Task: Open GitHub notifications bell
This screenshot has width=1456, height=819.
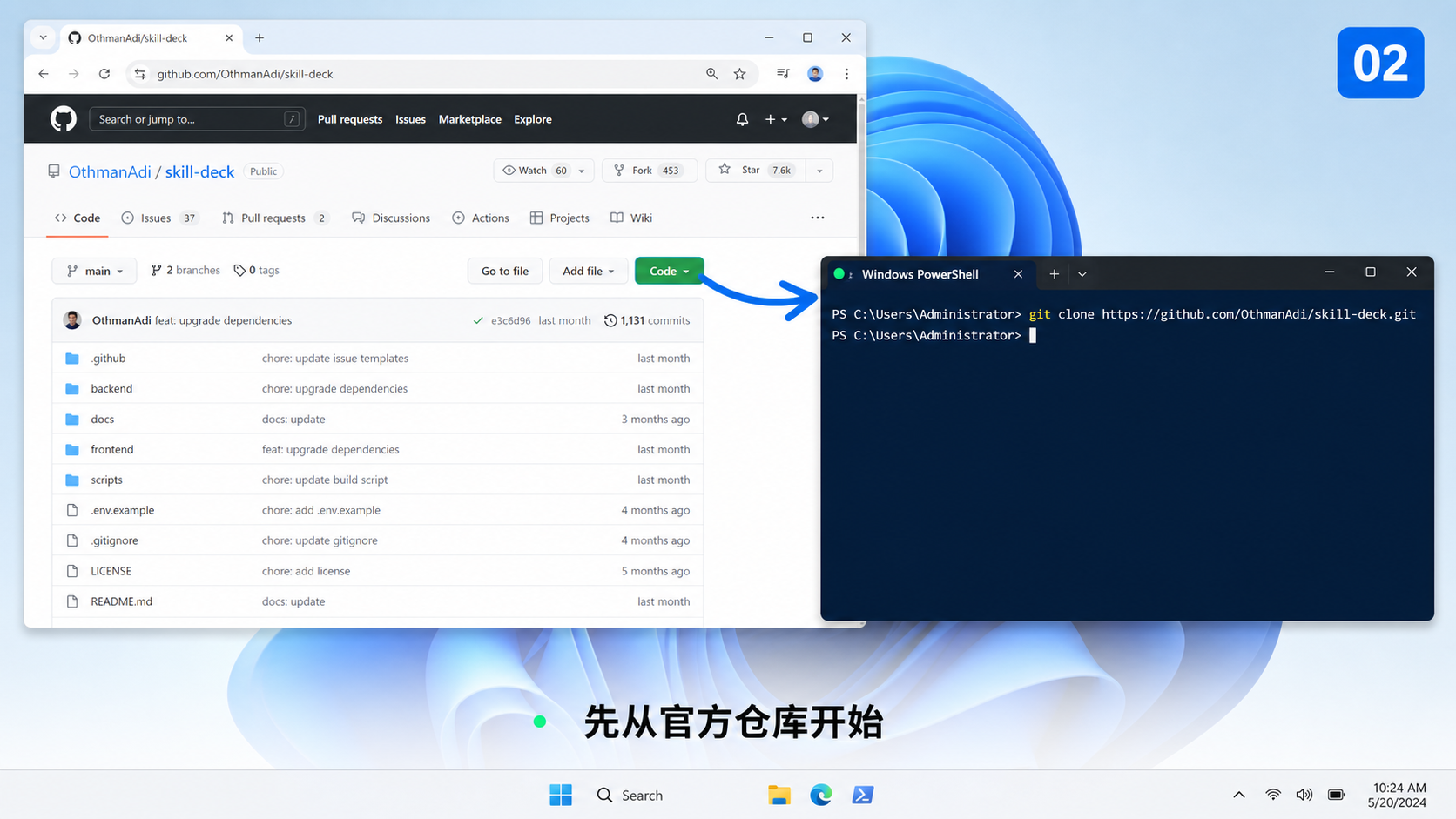Action: pos(742,119)
